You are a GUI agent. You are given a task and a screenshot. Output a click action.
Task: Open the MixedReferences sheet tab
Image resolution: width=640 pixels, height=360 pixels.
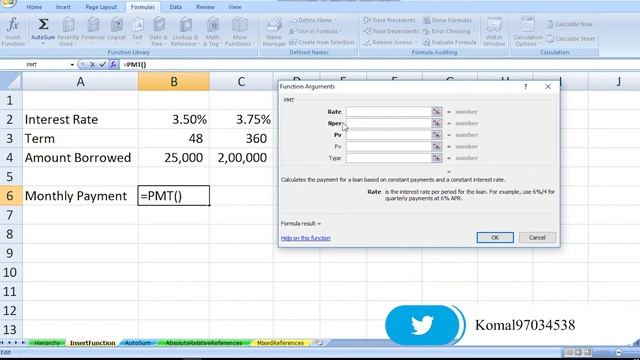(x=280, y=343)
